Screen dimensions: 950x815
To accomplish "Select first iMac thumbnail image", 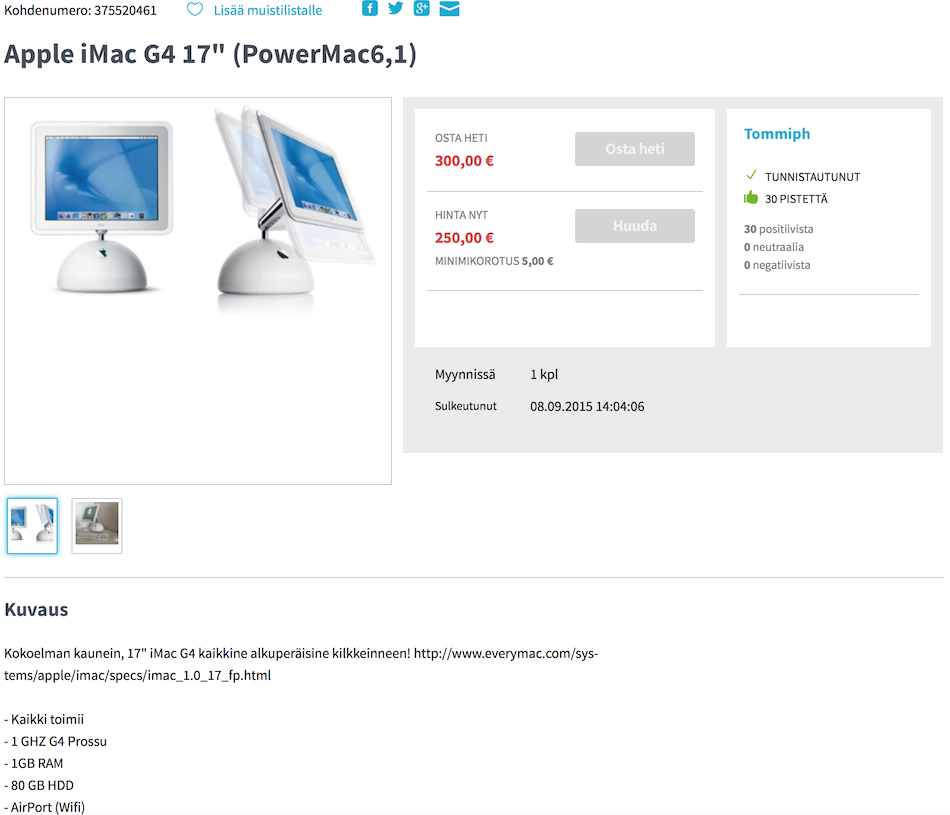I will 33,526.
